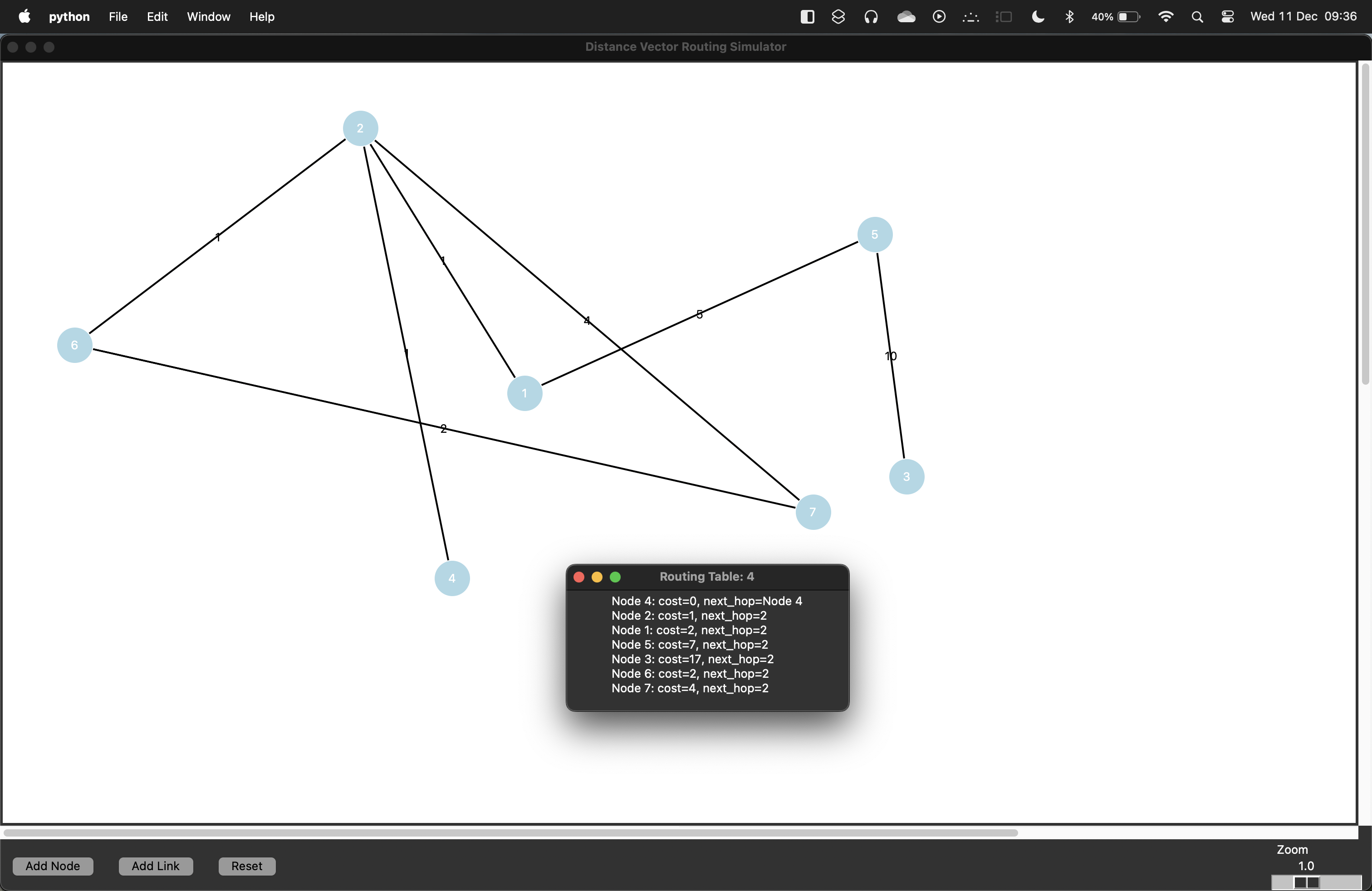Image resolution: width=1372 pixels, height=891 pixels.
Task: Open the Window menu
Action: point(208,17)
